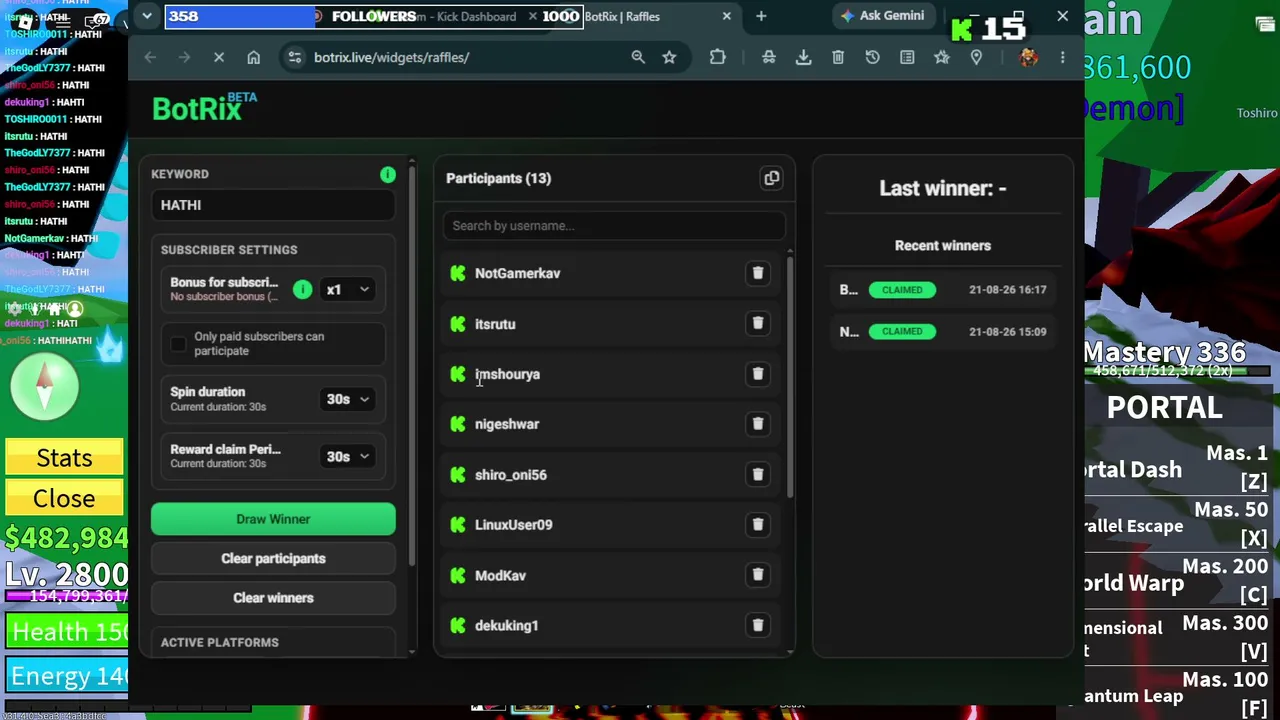Click the location pin toolbar icon
The height and width of the screenshot is (720, 1280).
coord(976,57)
